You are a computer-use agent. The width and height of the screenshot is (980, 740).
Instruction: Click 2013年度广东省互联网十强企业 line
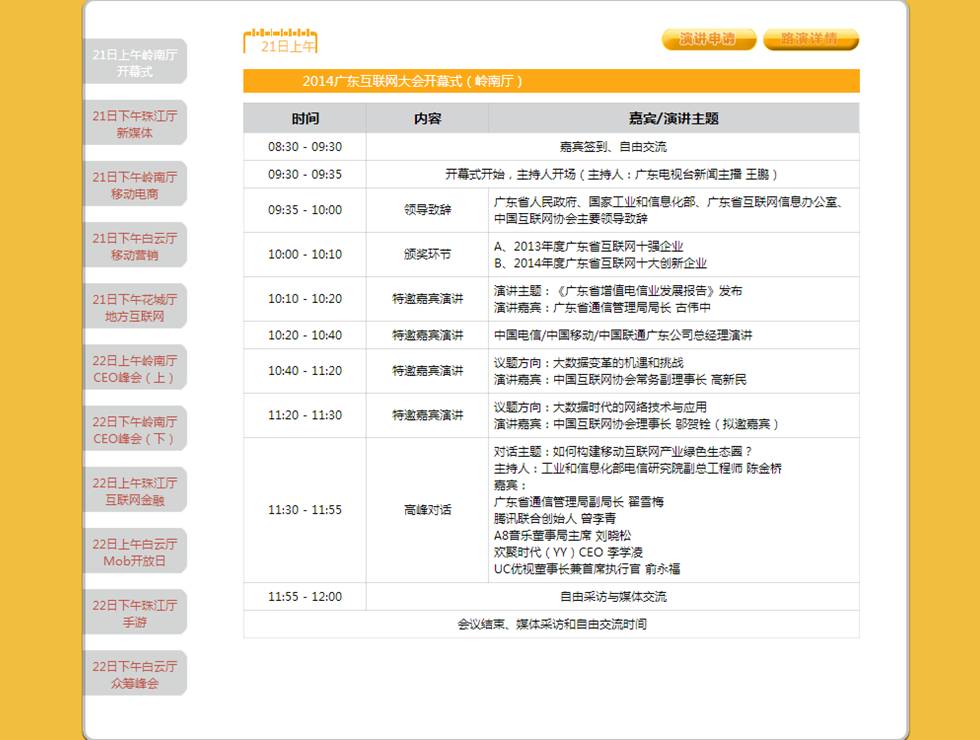point(588,246)
